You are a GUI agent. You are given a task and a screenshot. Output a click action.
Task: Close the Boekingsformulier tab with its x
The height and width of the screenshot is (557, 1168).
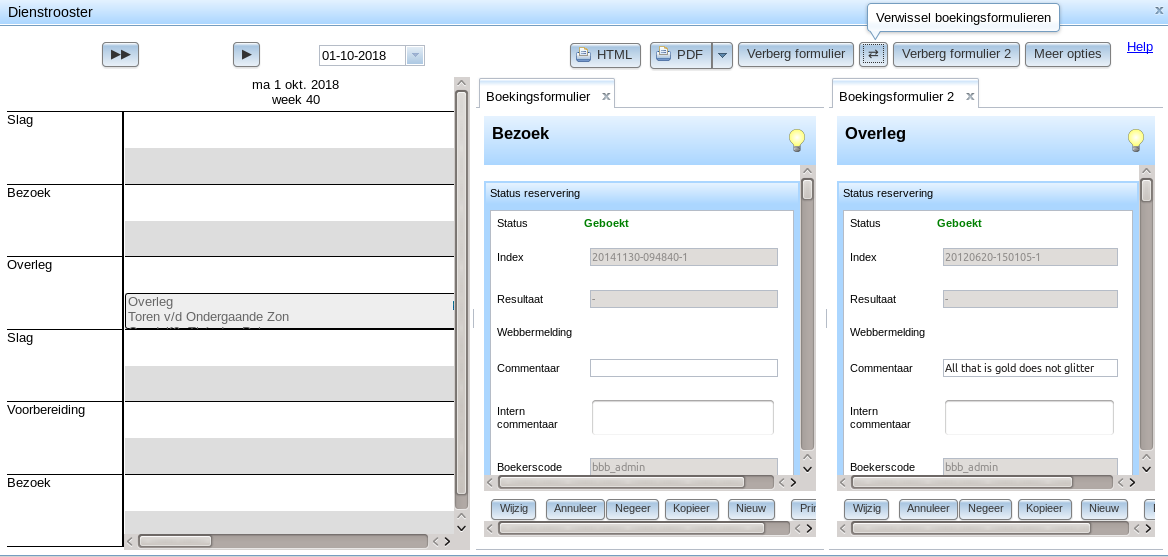click(606, 96)
